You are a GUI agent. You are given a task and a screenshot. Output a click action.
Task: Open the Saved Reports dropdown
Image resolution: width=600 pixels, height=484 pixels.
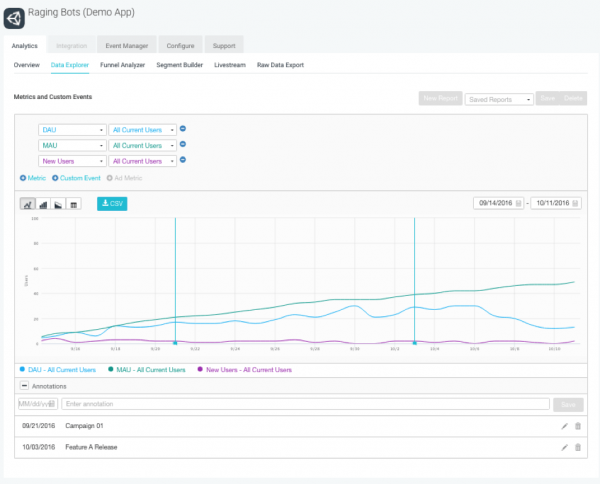[499, 99]
